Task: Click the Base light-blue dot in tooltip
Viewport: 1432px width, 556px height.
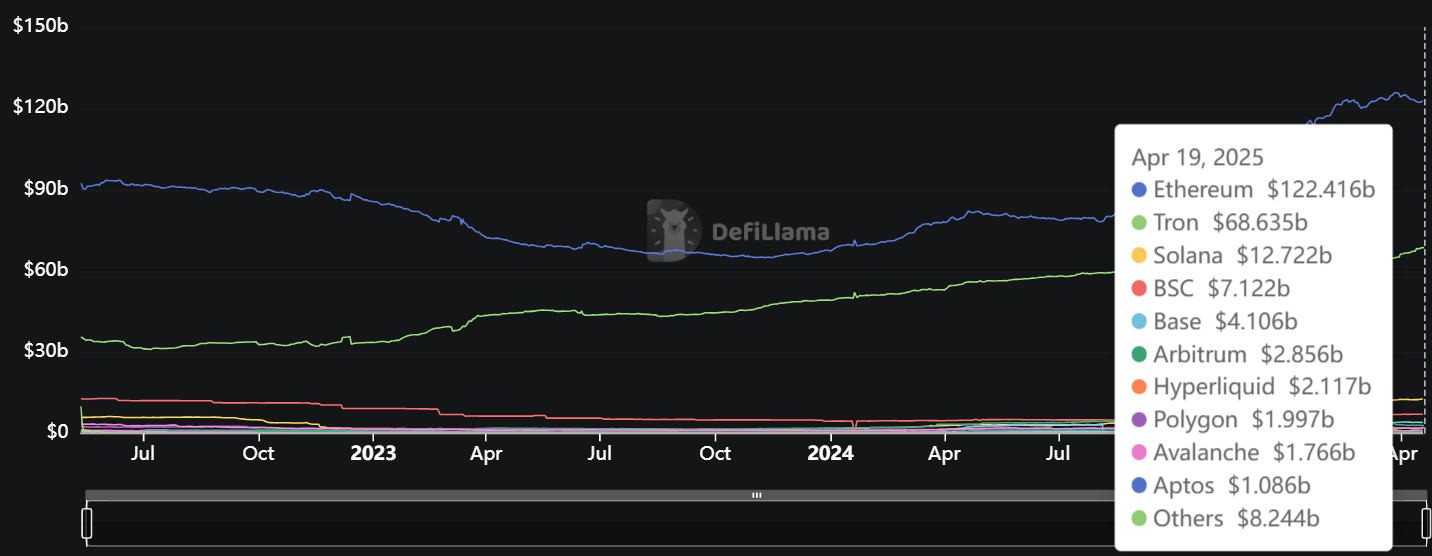Action: 1139,322
